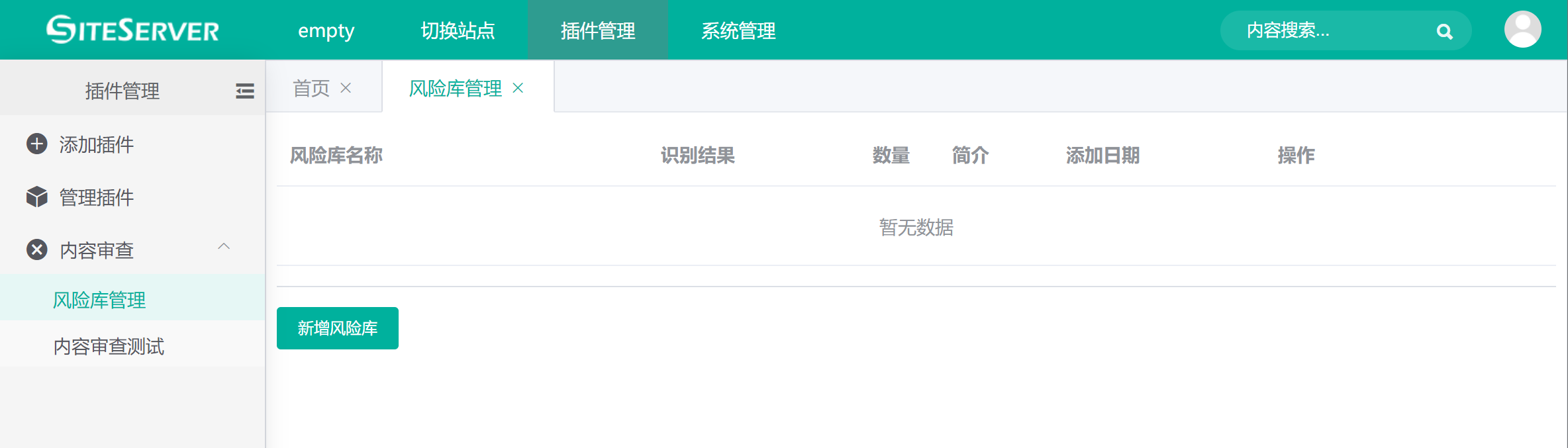The image size is (1568, 448).
Task: Click the 新增风险库 button
Action: (x=337, y=328)
